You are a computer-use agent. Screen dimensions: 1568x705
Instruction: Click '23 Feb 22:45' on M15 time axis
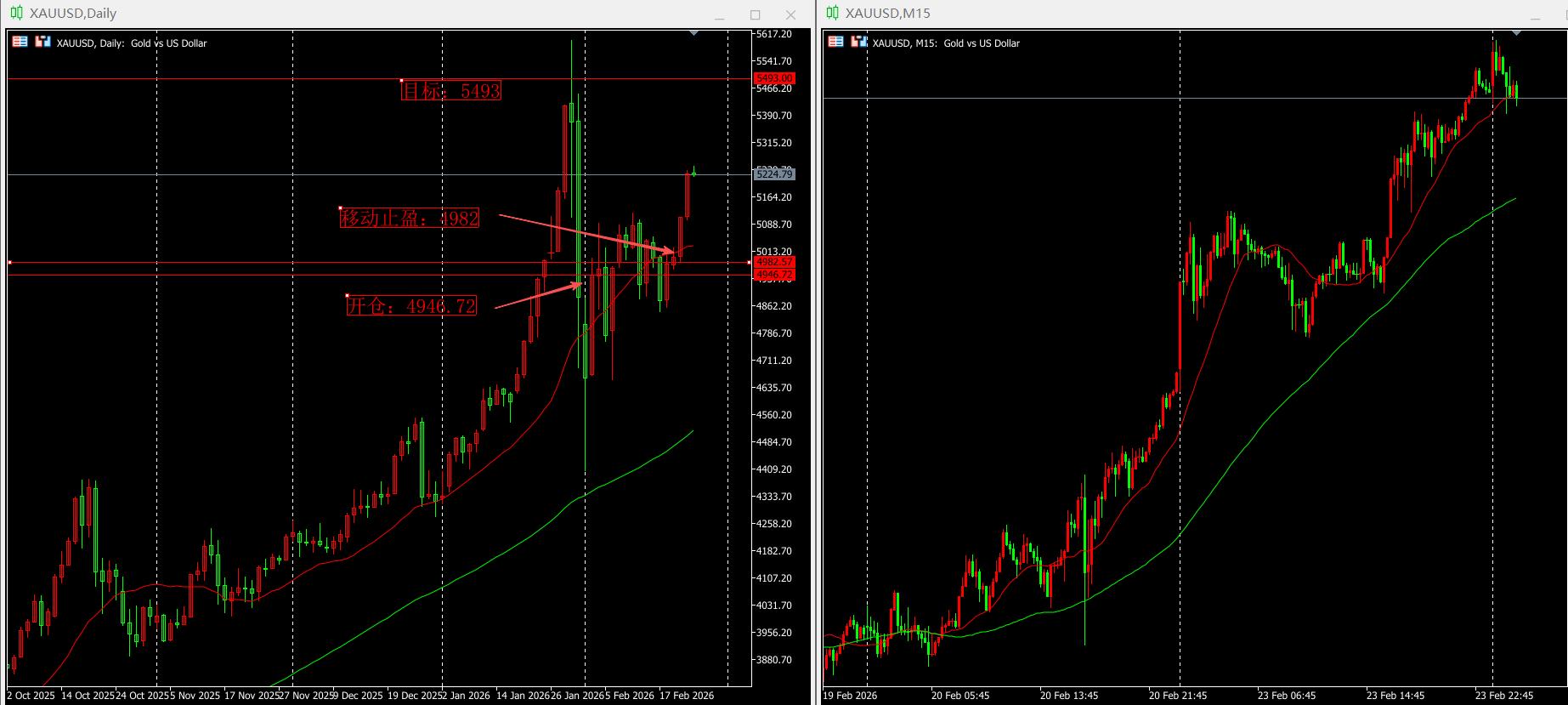pos(1503,695)
